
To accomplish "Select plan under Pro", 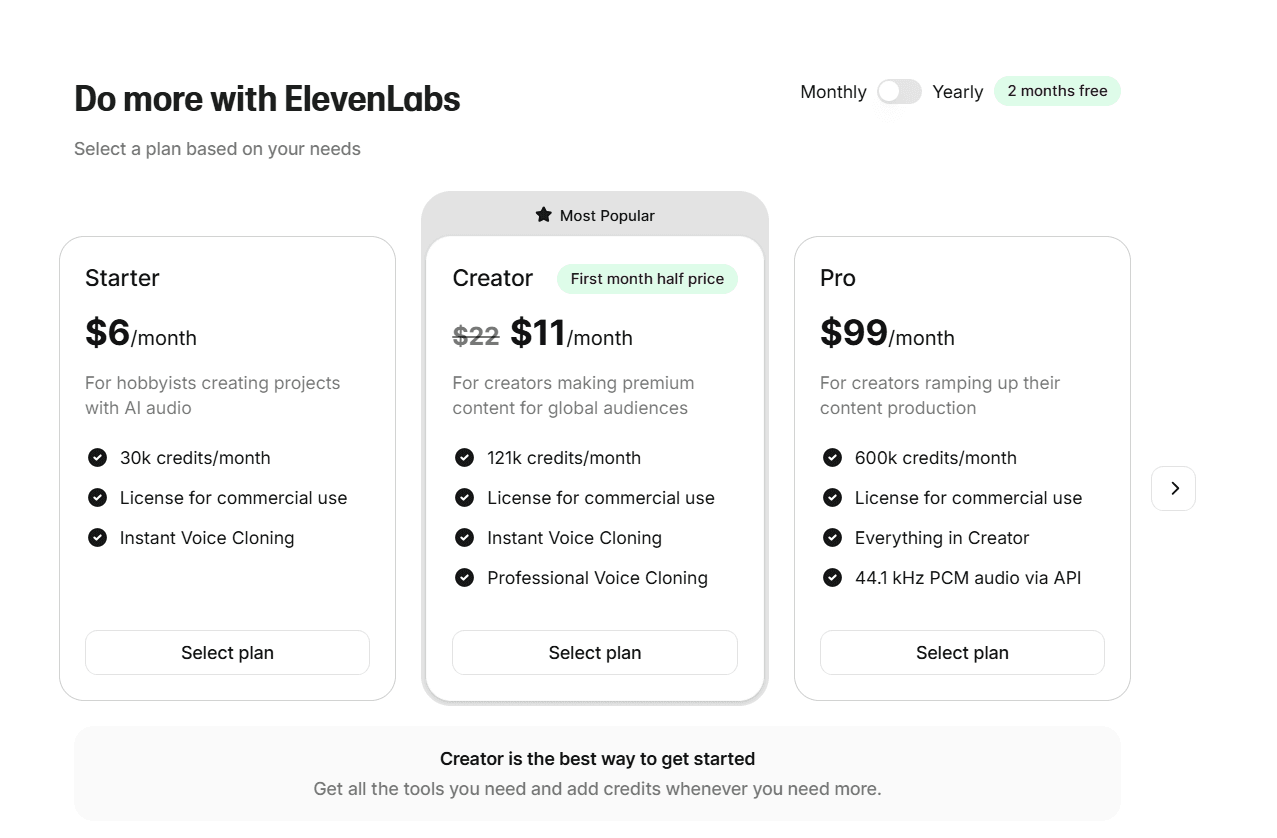I will coord(962,653).
